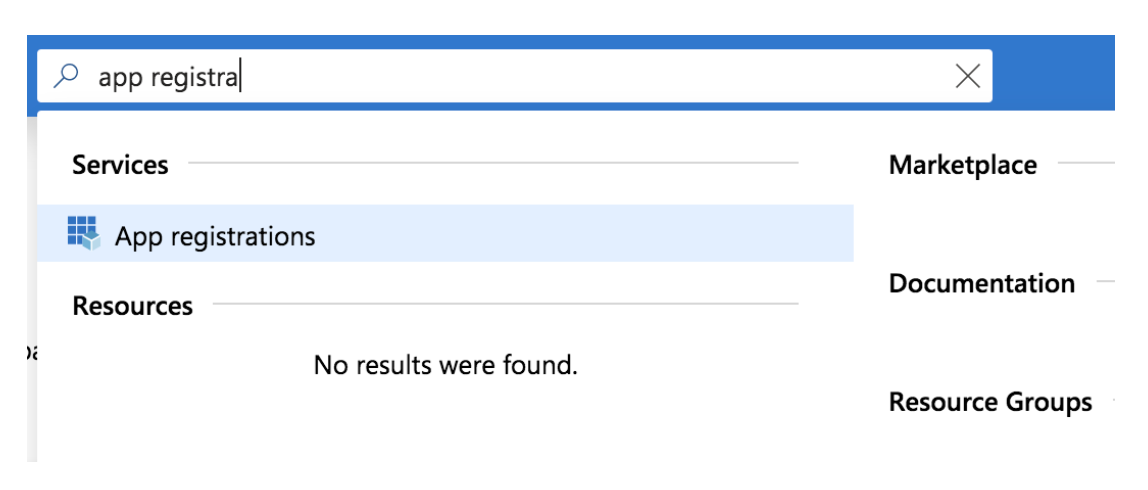Click the divider line beside Marketplace heading

(1085, 163)
